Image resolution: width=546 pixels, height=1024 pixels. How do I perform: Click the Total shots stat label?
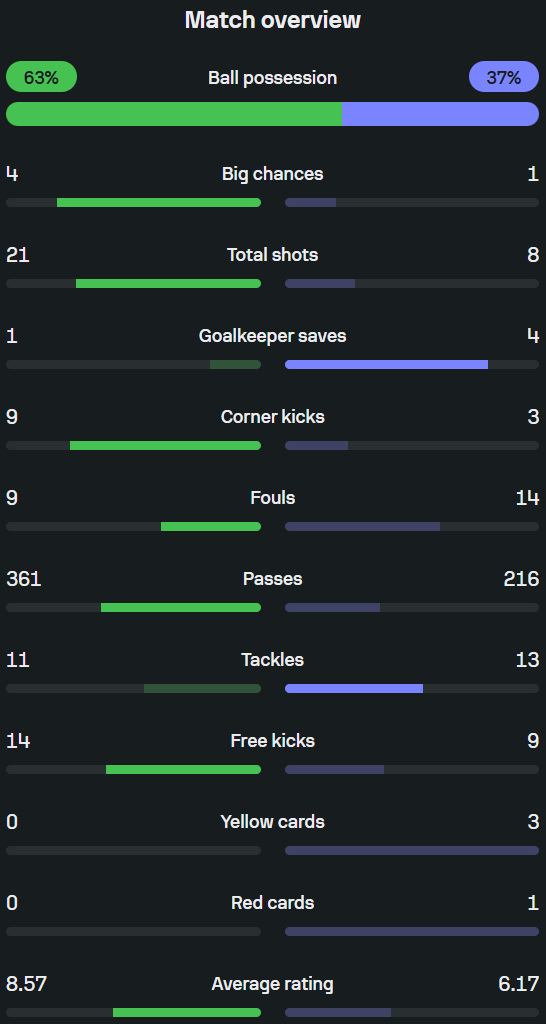tap(272, 255)
